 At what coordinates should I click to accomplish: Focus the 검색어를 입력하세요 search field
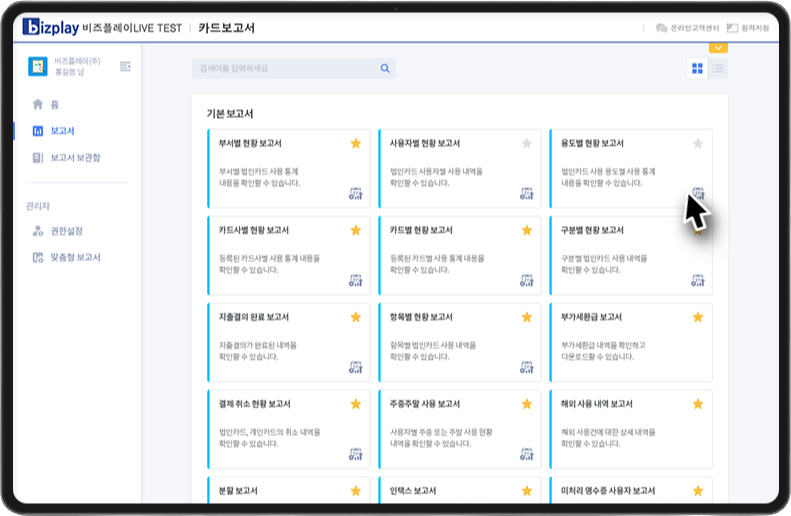[294, 69]
